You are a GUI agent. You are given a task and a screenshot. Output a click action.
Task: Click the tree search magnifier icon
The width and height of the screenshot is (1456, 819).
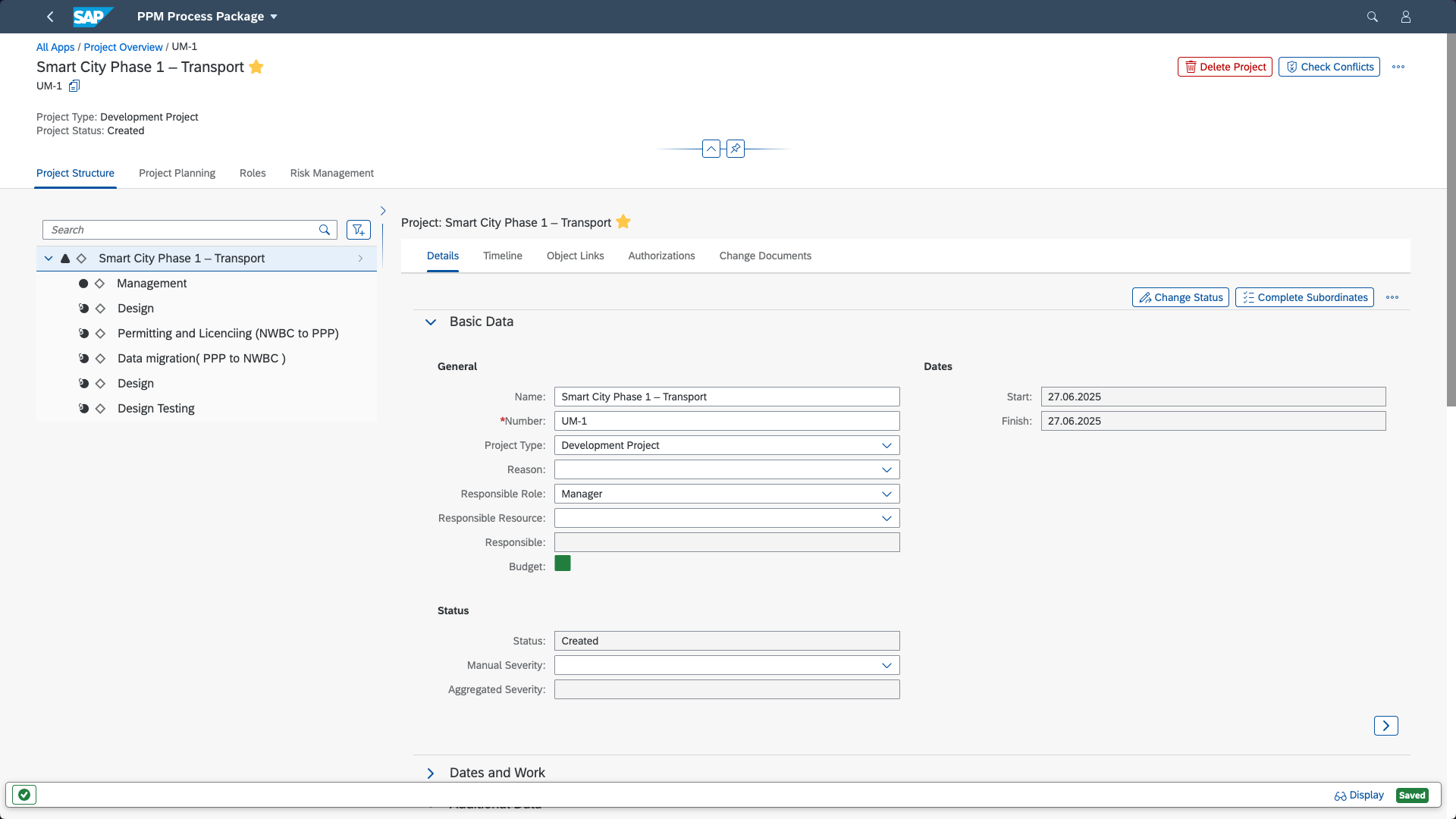click(x=325, y=230)
